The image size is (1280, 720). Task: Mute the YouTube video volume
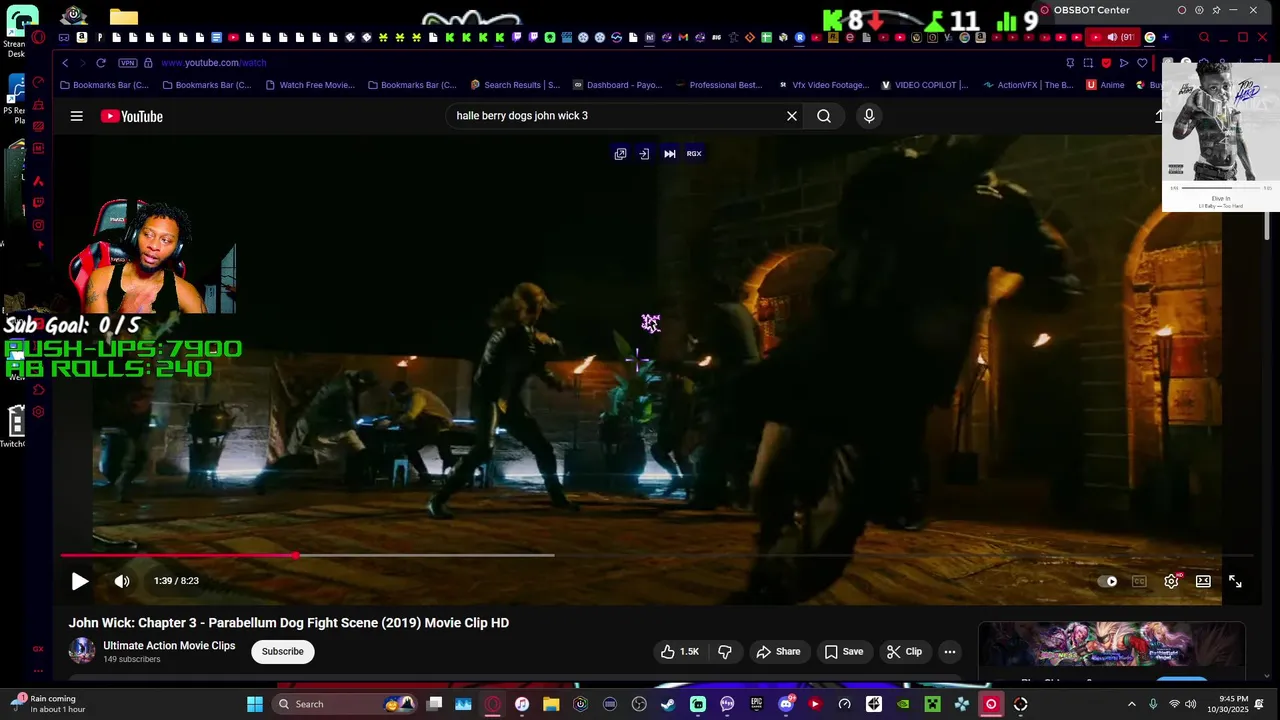(122, 581)
